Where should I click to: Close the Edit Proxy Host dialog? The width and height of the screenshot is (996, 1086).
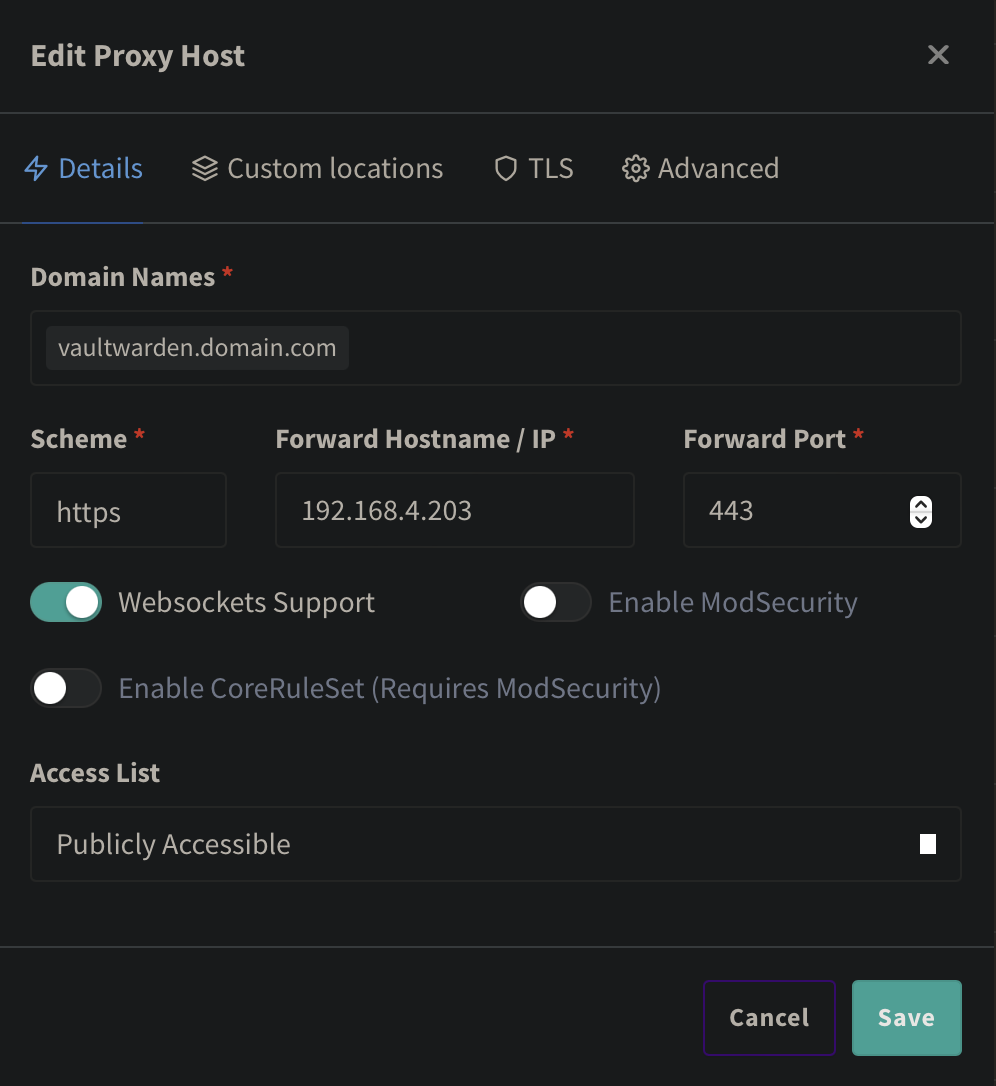(x=938, y=55)
